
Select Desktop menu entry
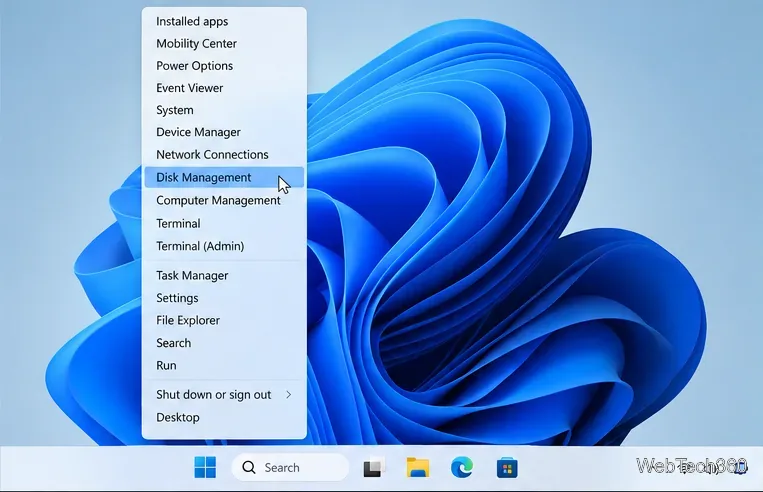(224, 418)
